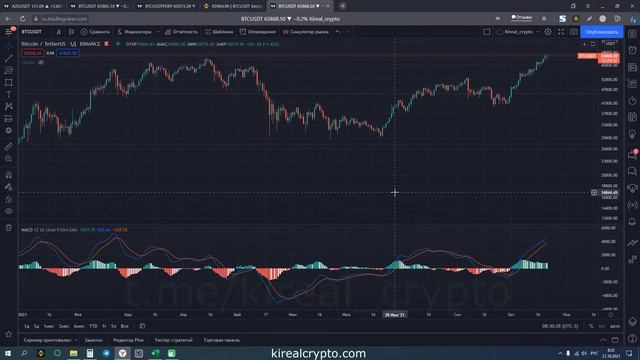Select the trend line drawing tool
The image size is (640, 360).
click(9, 58)
